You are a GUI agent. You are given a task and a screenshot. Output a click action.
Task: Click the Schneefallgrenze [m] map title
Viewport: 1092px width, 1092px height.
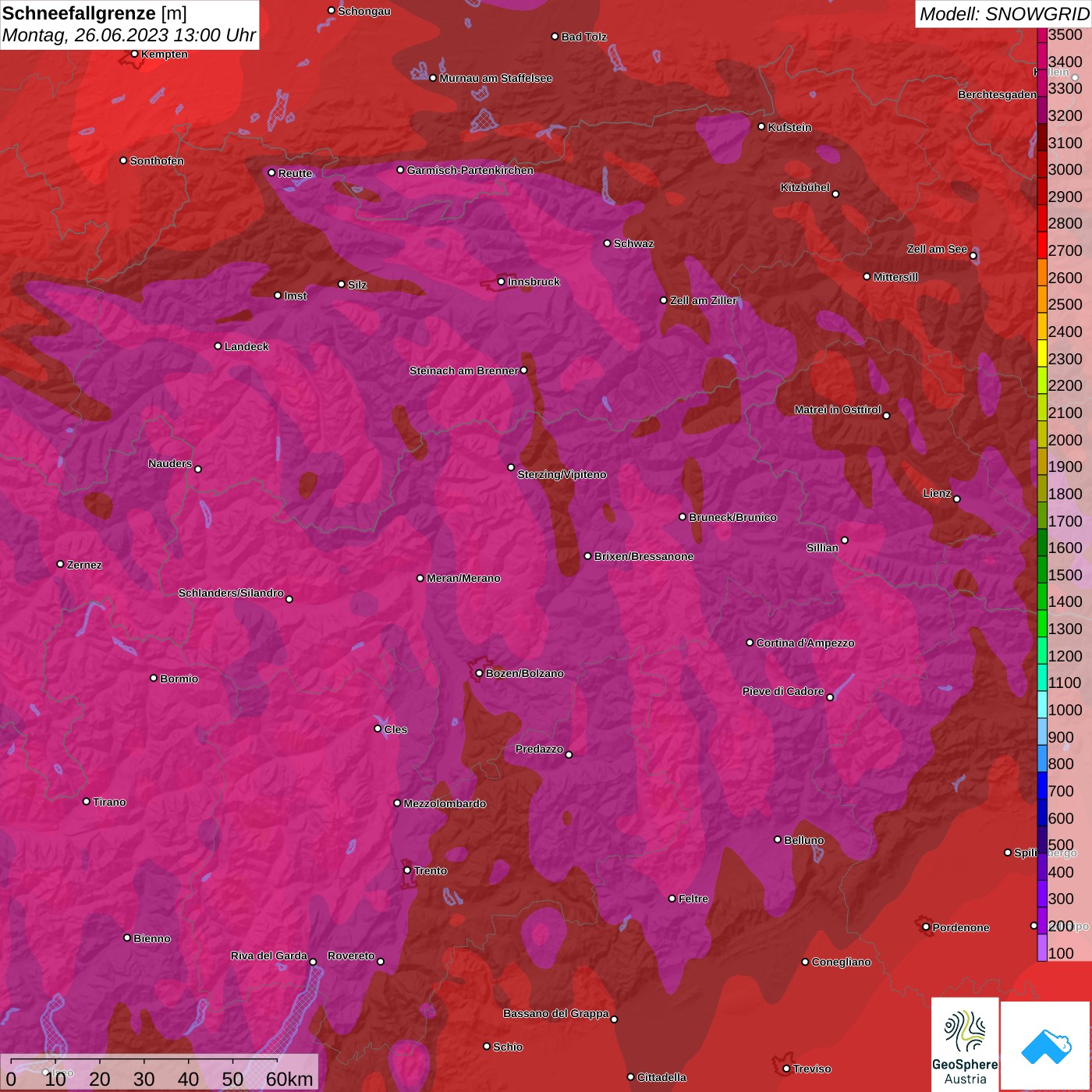tap(94, 13)
